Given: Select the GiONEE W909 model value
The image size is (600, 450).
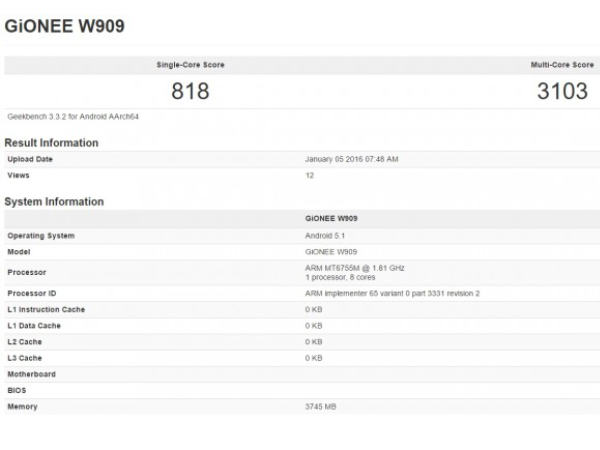Looking at the screenshot, I should 331,252.
